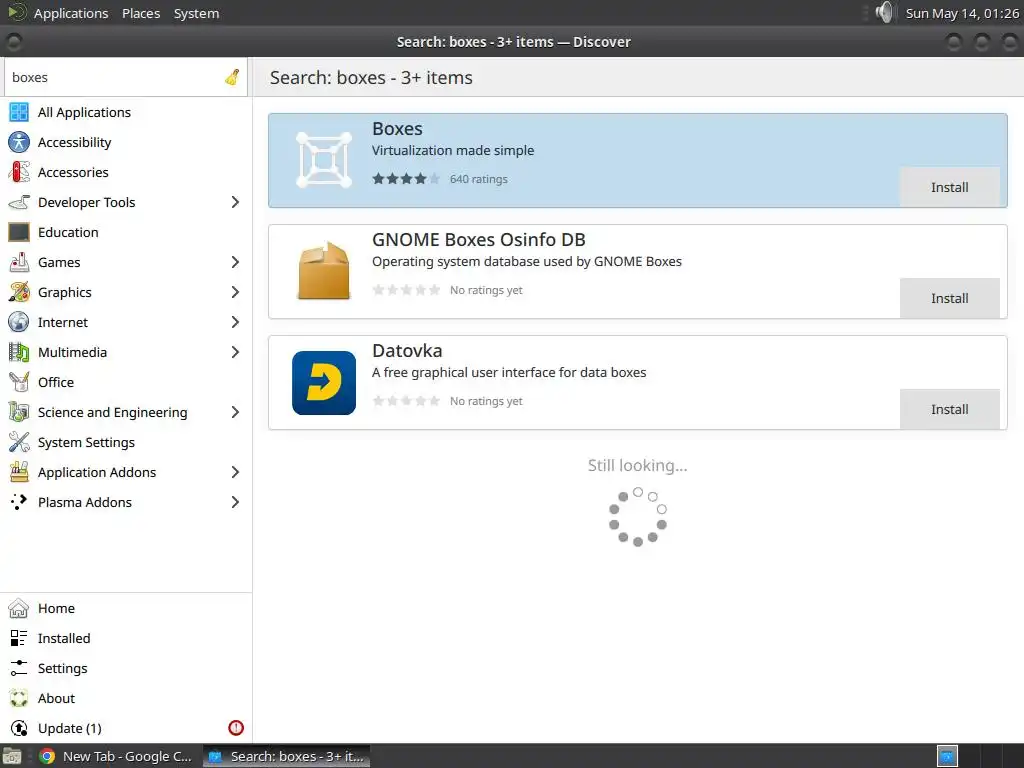1024x768 pixels.
Task: Go to the Installed page
Action: click(x=126, y=639)
